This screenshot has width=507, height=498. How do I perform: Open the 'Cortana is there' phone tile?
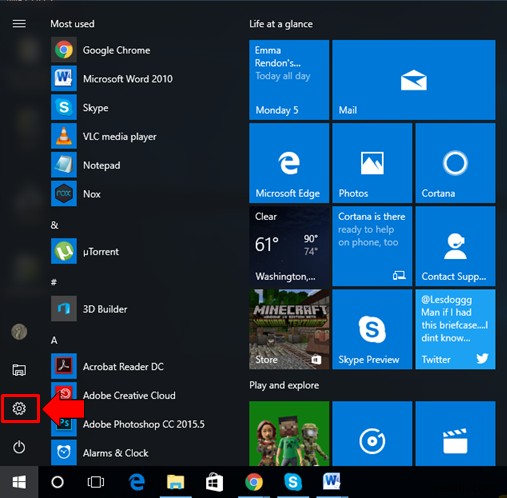tap(372, 246)
